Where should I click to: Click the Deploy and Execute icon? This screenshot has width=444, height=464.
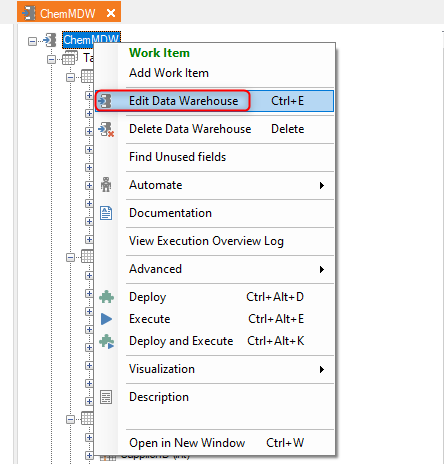click(107, 341)
